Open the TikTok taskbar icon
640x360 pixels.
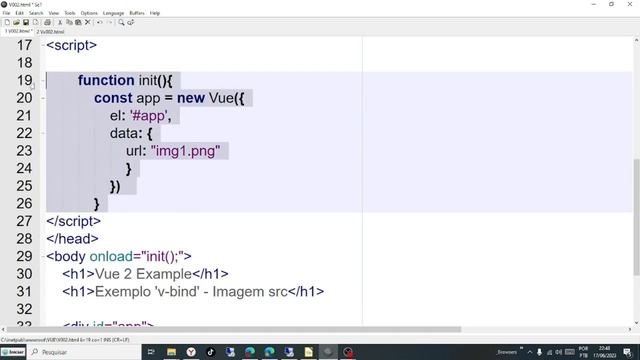pos(211,352)
